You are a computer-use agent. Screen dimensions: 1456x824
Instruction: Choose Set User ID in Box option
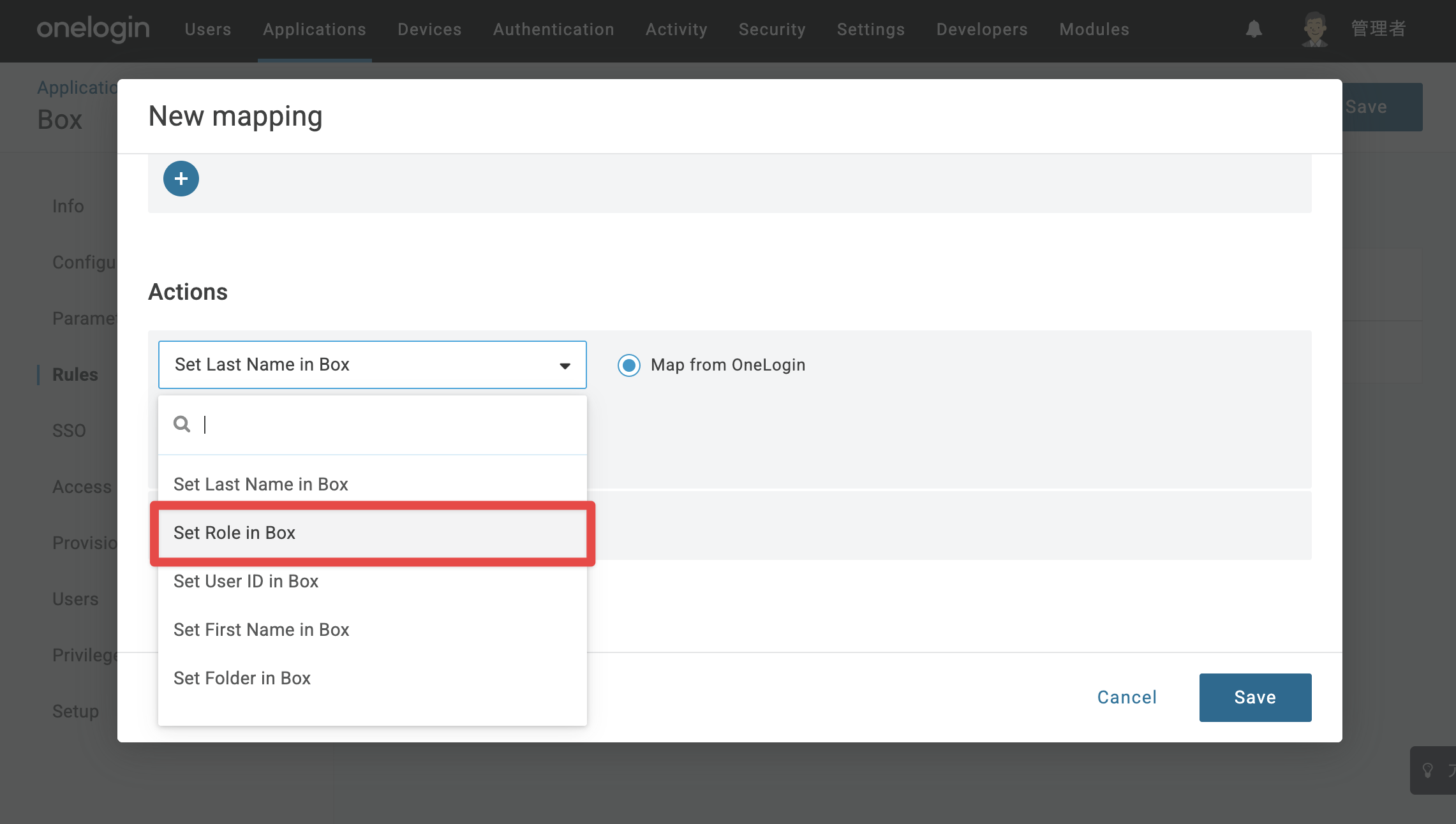click(x=373, y=581)
